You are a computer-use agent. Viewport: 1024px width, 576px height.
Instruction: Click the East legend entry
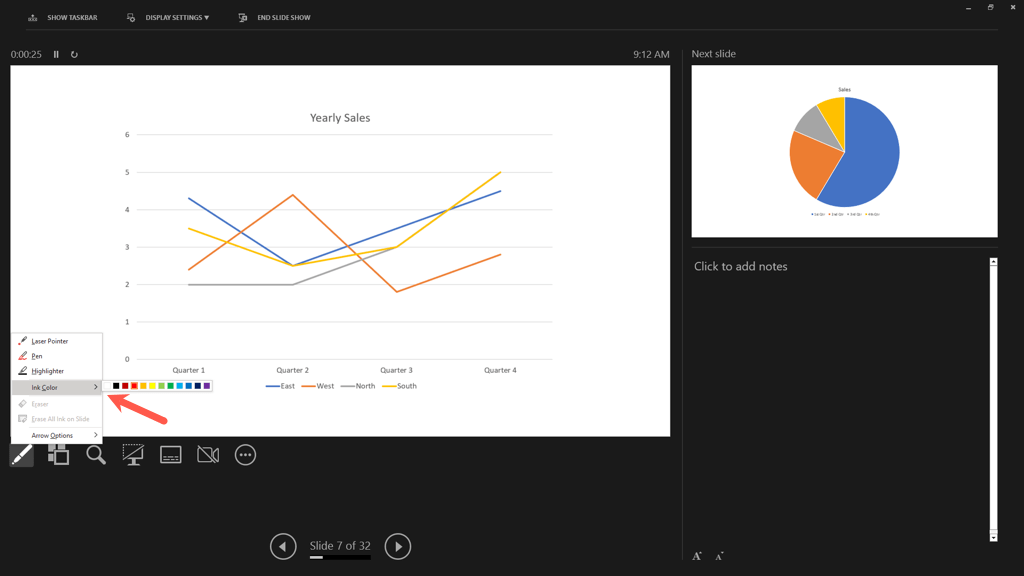pyautogui.click(x=281, y=386)
